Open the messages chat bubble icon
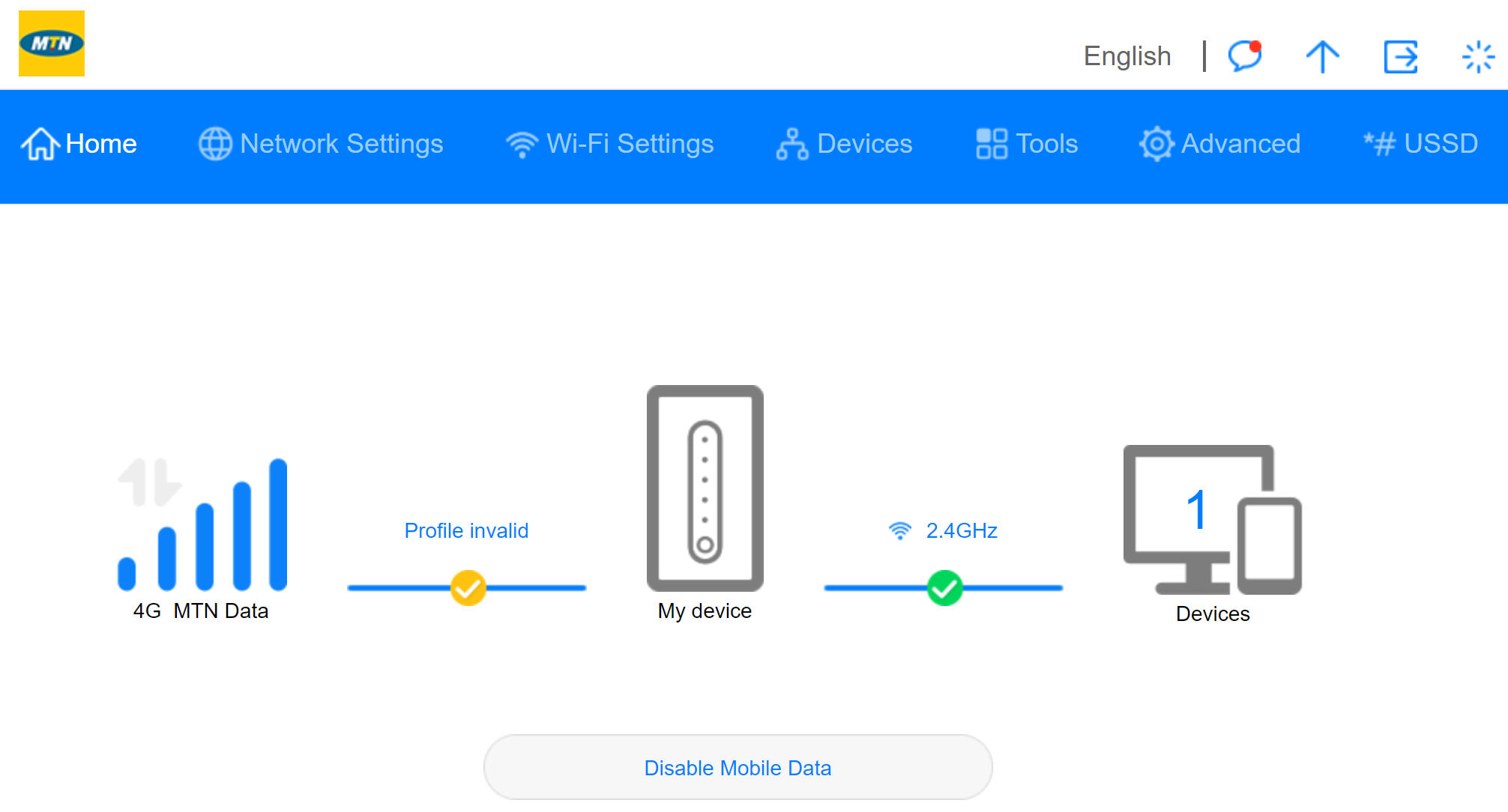This screenshot has width=1508, height=812. pyautogui.click(x=1245, y=56)
